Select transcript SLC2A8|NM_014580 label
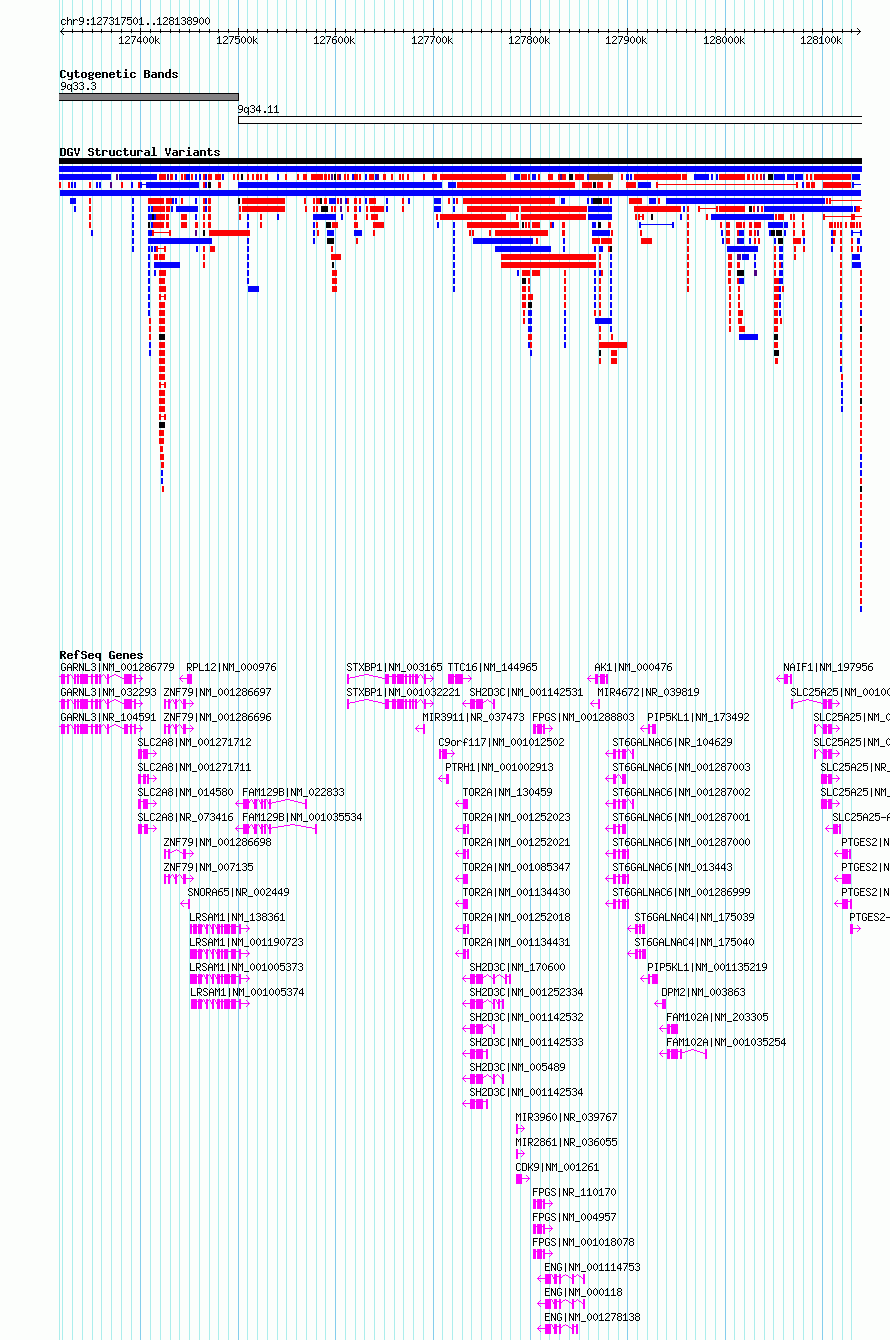Screen dimensions: 890x1340 pos(186,792)
